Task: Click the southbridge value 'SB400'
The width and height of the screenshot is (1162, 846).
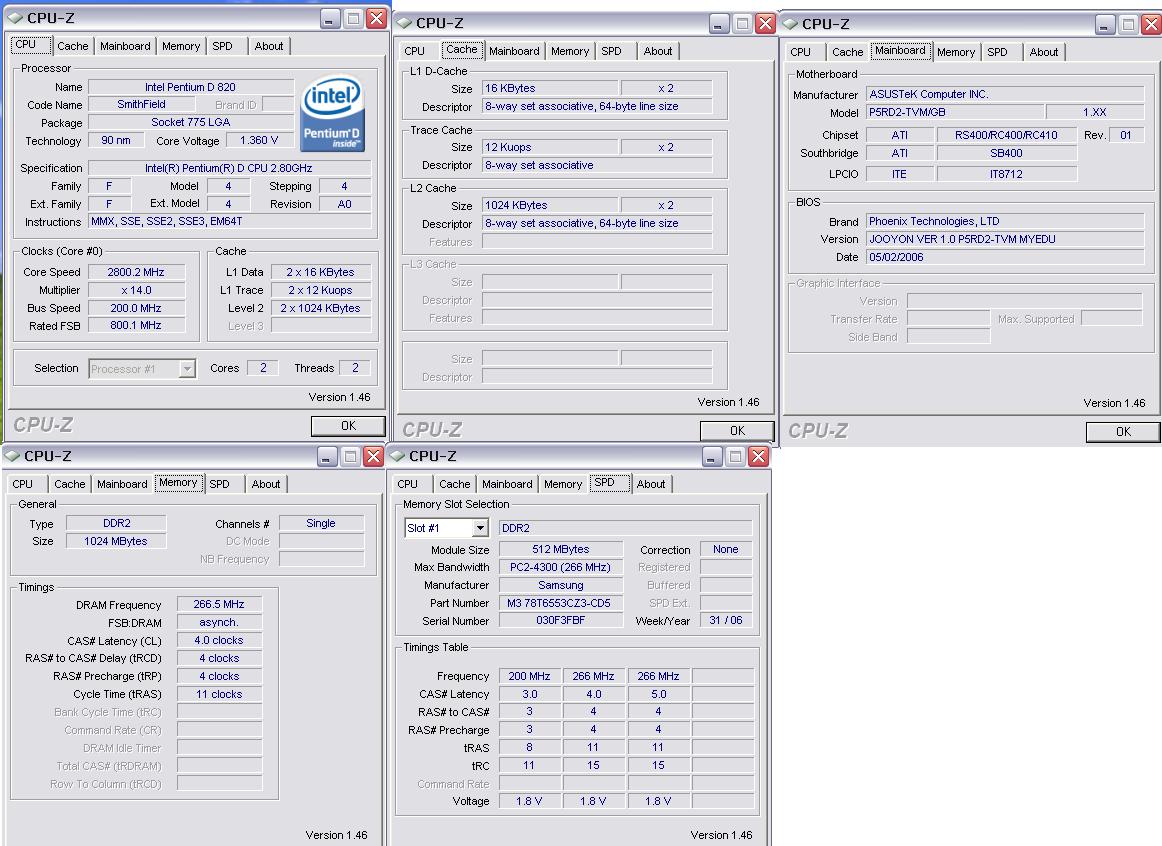Action: [1006, 153]
